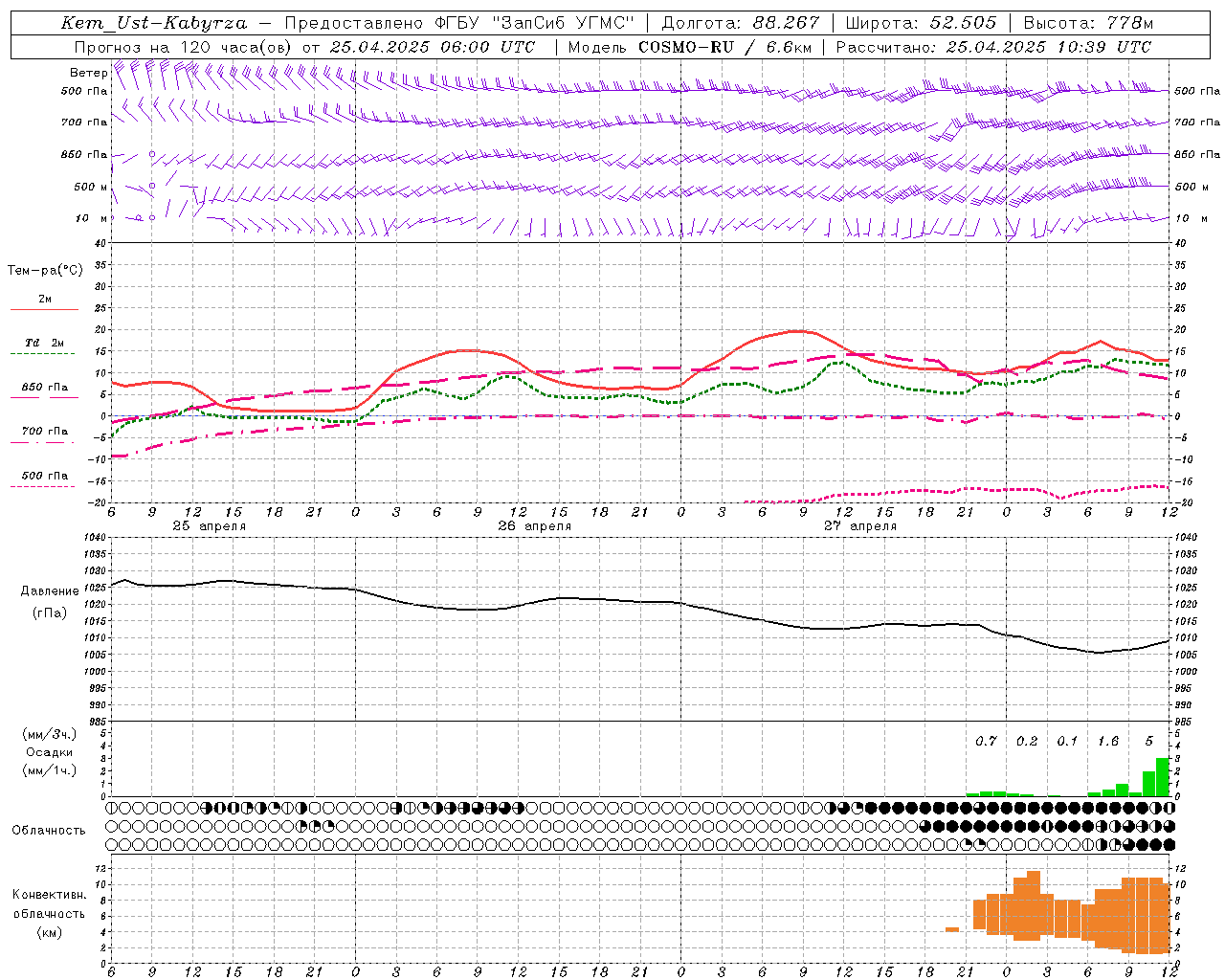Click the right-side 10 м wind level label
1225x980 pixels.
tap(1192, 218)
